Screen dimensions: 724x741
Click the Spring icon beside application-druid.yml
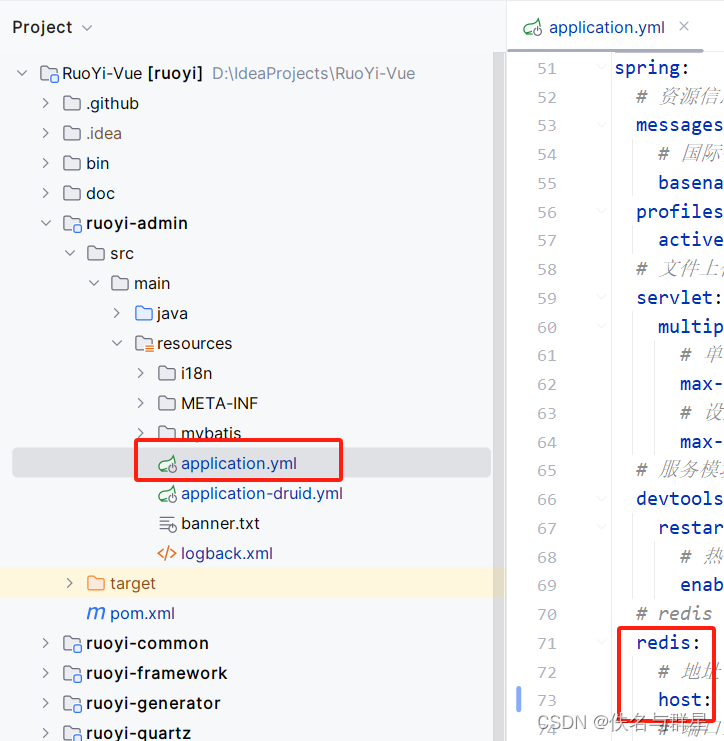[x=167, y=494]
